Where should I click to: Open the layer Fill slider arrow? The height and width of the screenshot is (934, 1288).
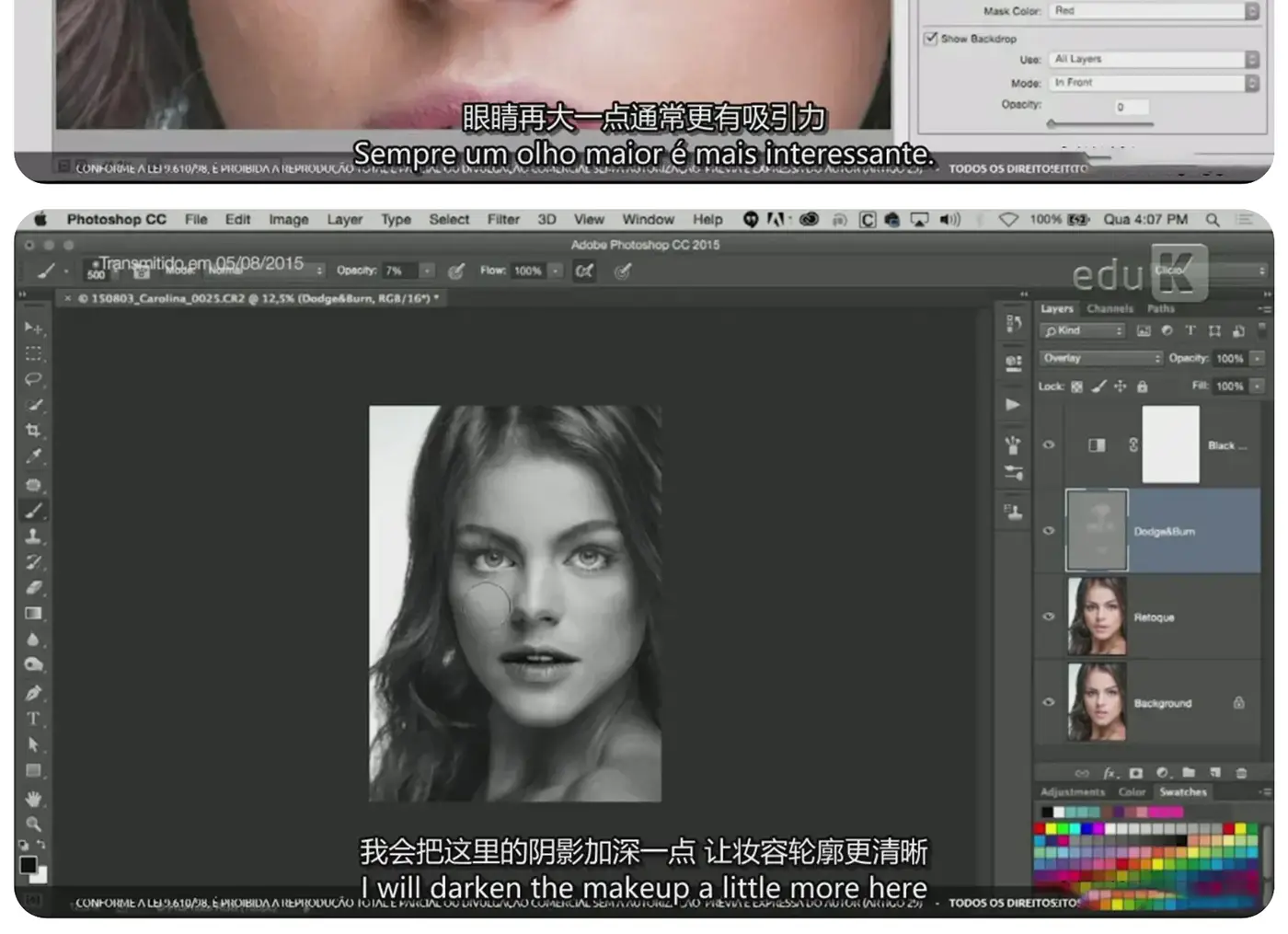click(1257, 386)
